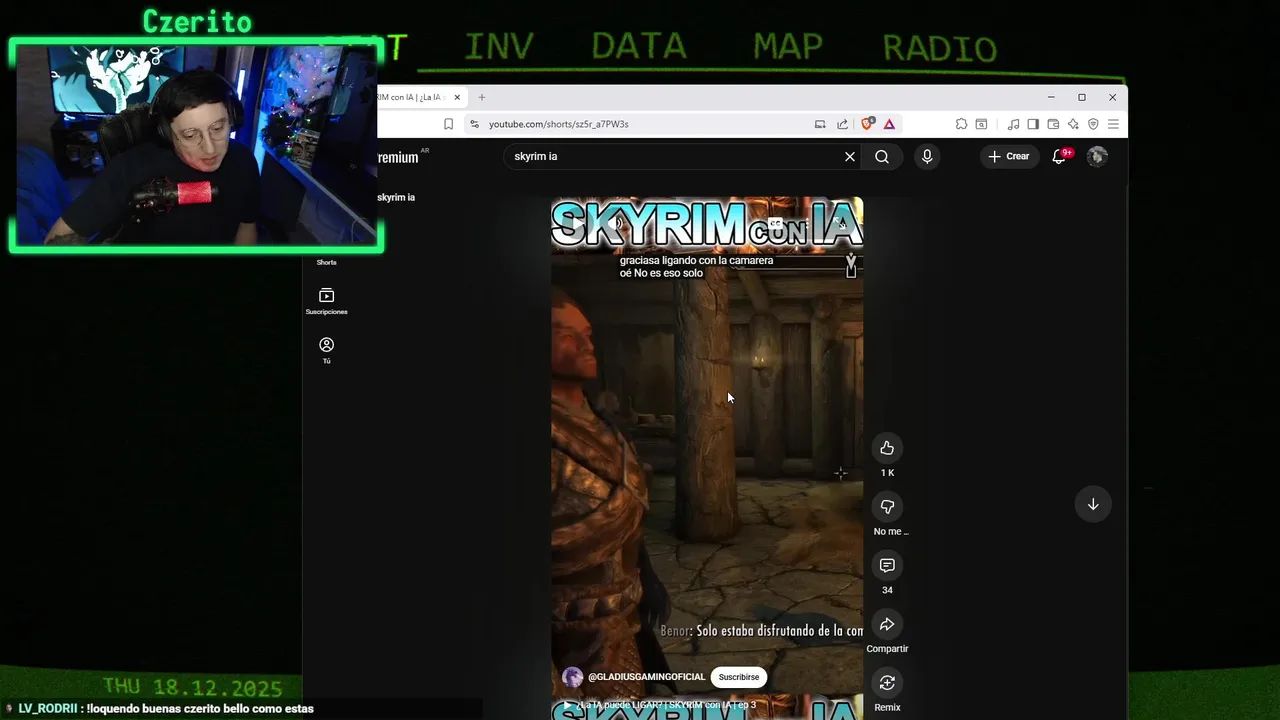Open a new browser tab with plus

coord(482,97)
